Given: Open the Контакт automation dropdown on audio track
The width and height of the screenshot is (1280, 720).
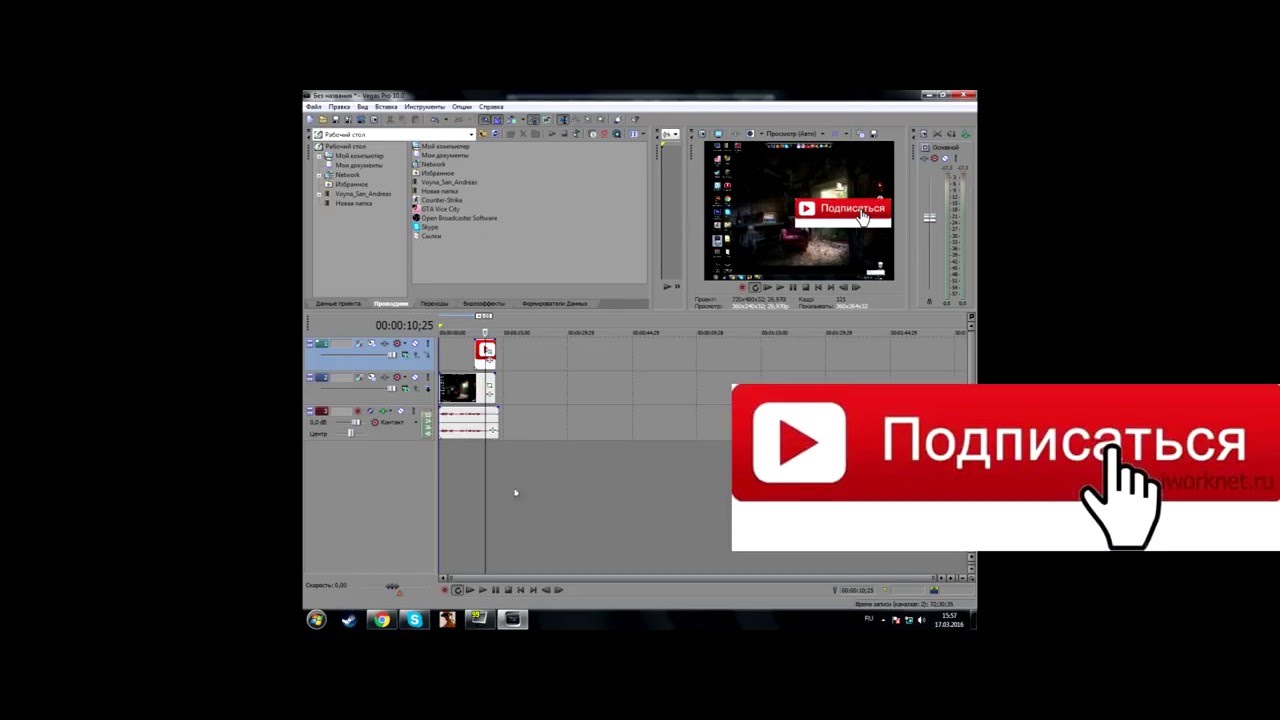Looking at the screenshot, I should 416,422.
